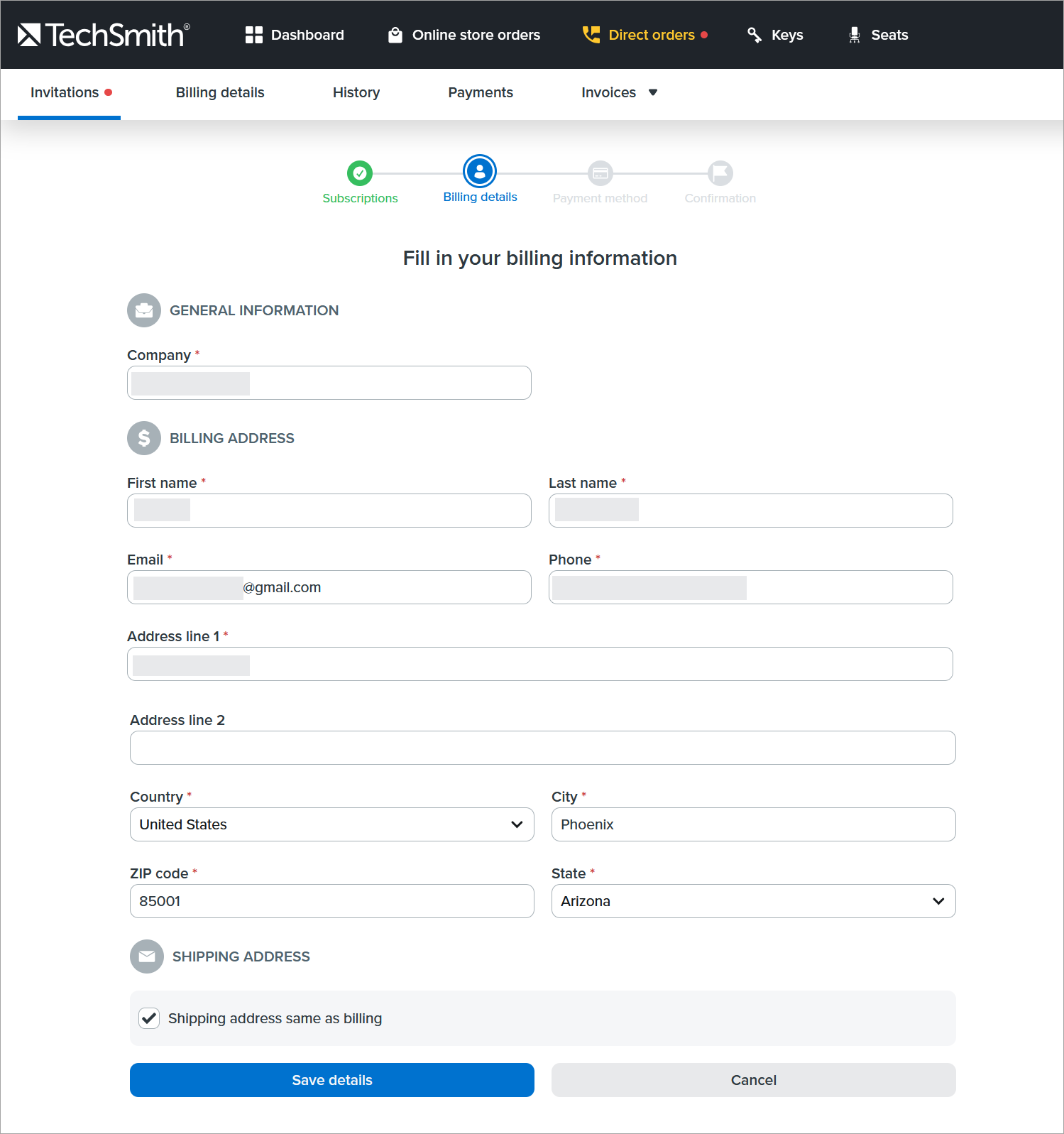
Task: Go to Online store orders
Action: click(x=464, y=35)
